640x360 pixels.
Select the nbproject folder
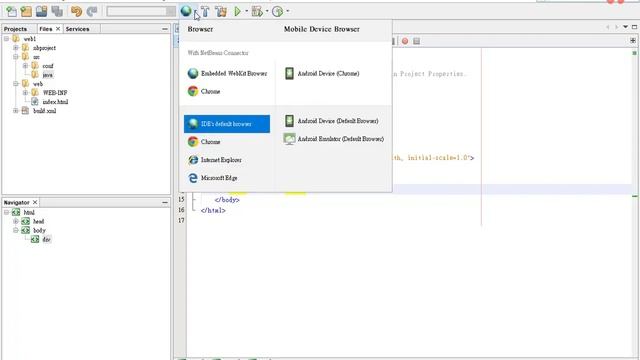44,48
